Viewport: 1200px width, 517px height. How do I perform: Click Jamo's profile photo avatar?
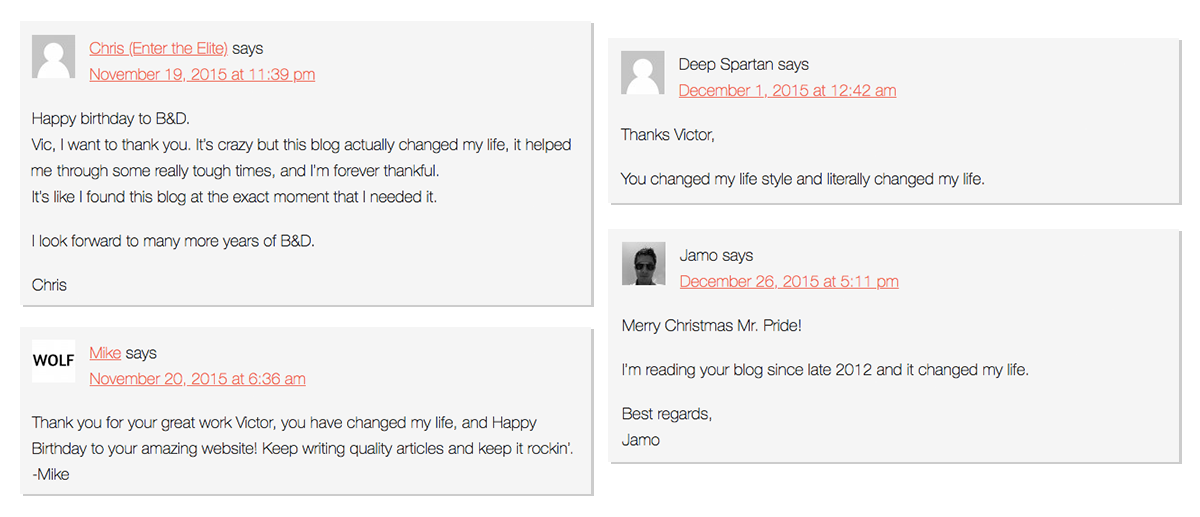point(643,264)
